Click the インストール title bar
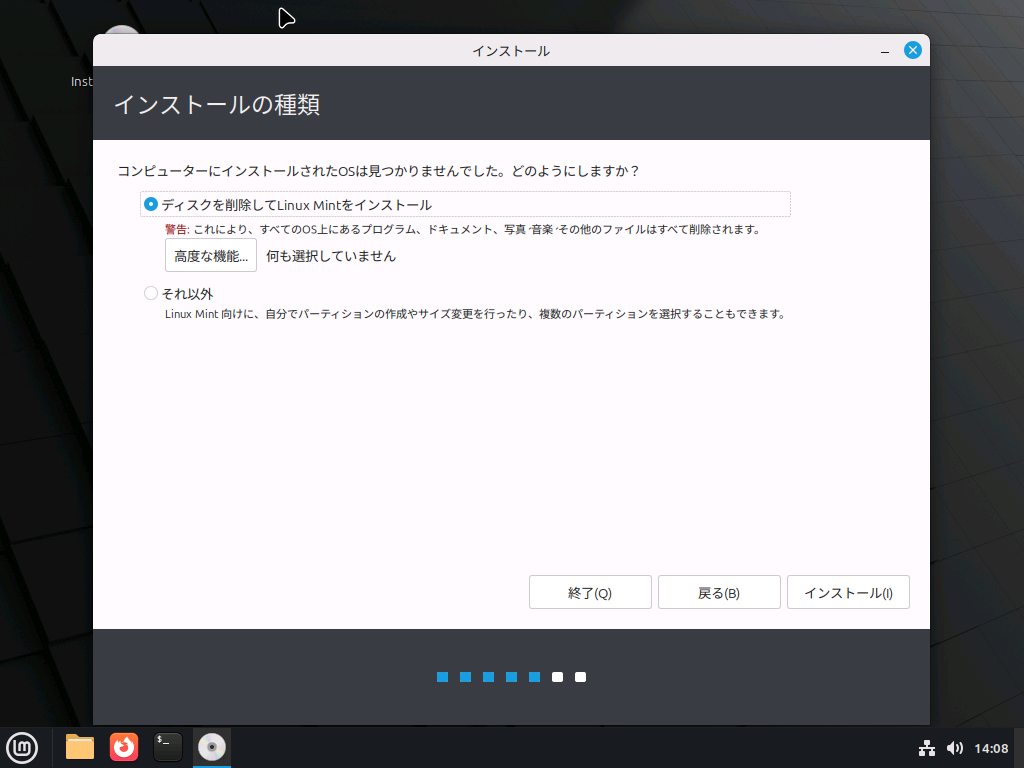 pyautogui.click(x=511, y=49)
